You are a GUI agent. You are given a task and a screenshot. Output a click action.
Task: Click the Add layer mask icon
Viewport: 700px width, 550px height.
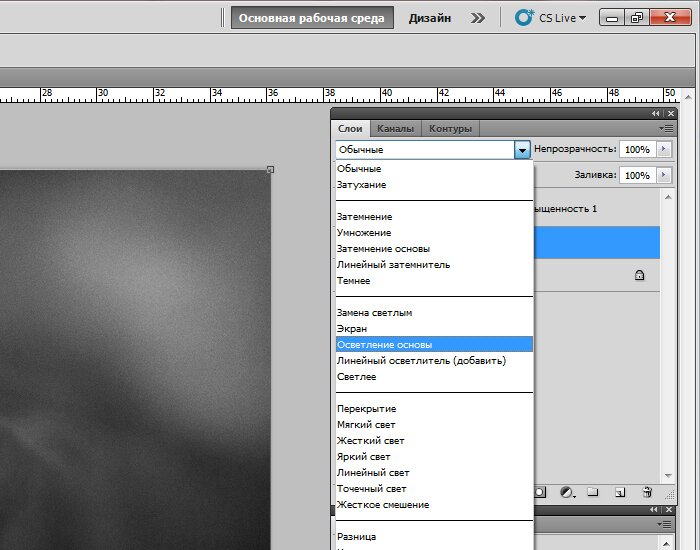pyautogui.click(x=540, y=492)
